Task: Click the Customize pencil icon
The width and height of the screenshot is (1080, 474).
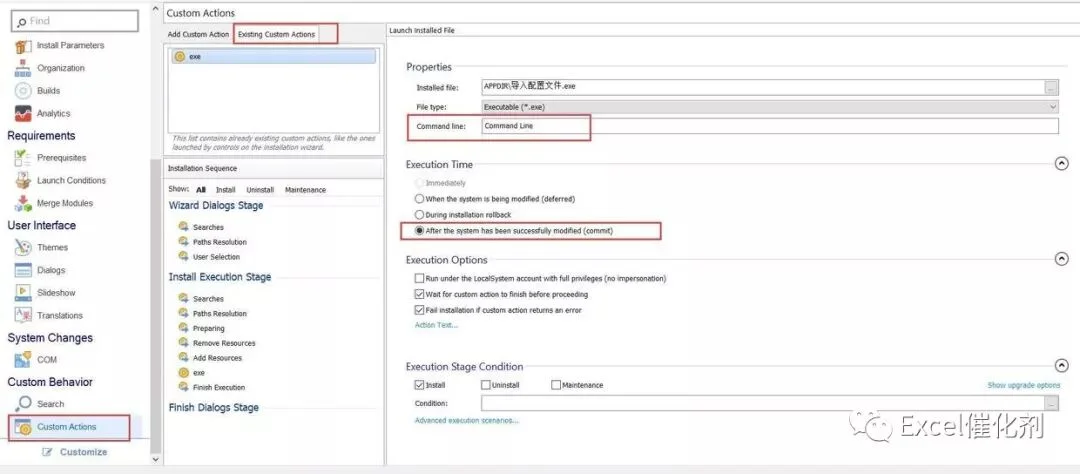Action: tap(48, 452)
